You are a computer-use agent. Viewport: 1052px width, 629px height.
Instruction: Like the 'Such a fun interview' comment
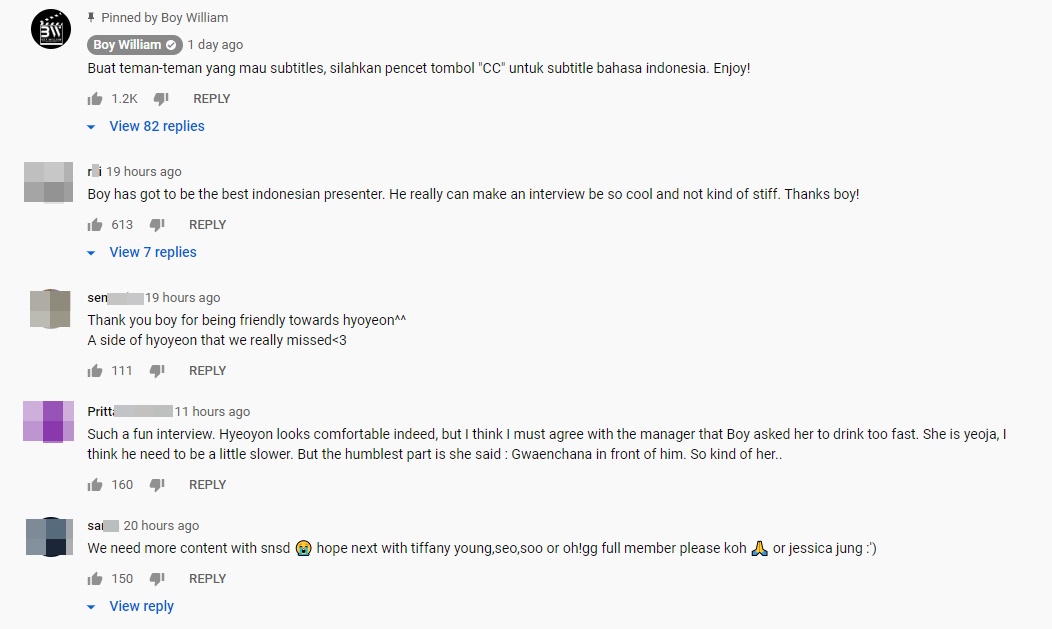point(95,485)
